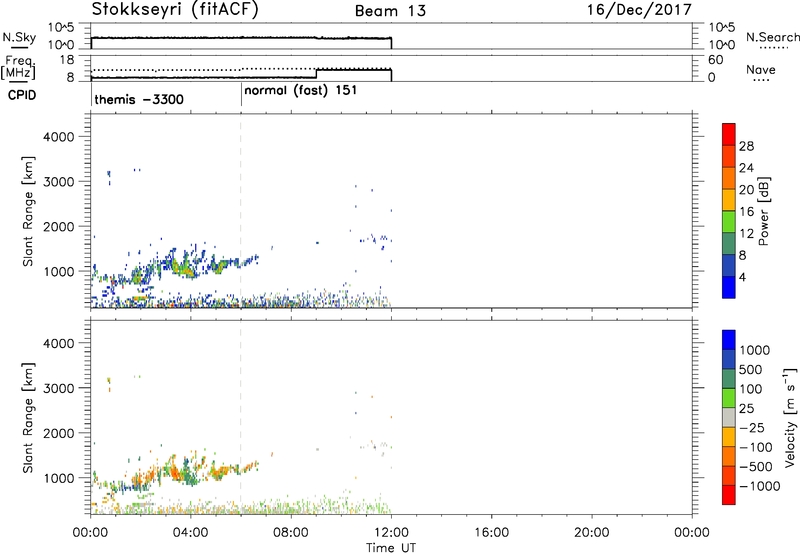Viewport: 800px width, 554px height.
Task: Click the blue bottom of Power colorbar
Action: pos(729,287)
